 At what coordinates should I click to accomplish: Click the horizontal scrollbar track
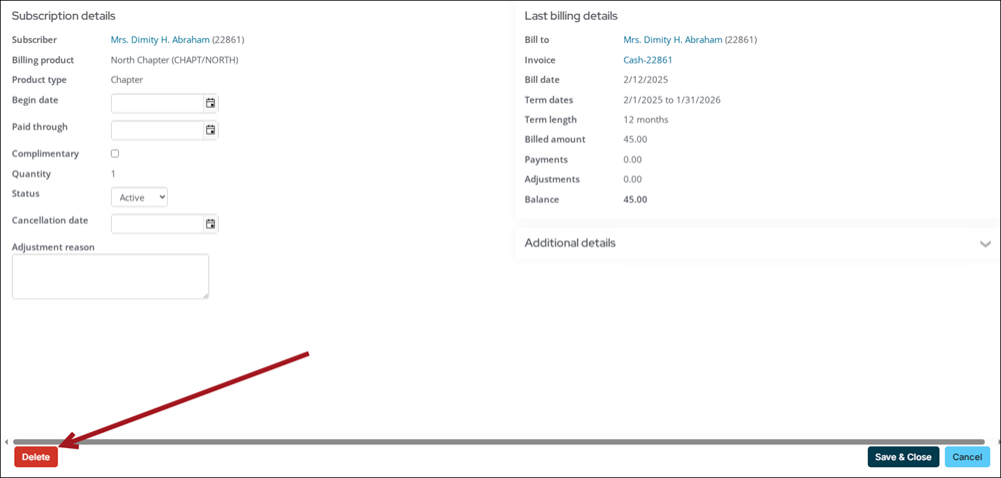click(x=500, y=441)
